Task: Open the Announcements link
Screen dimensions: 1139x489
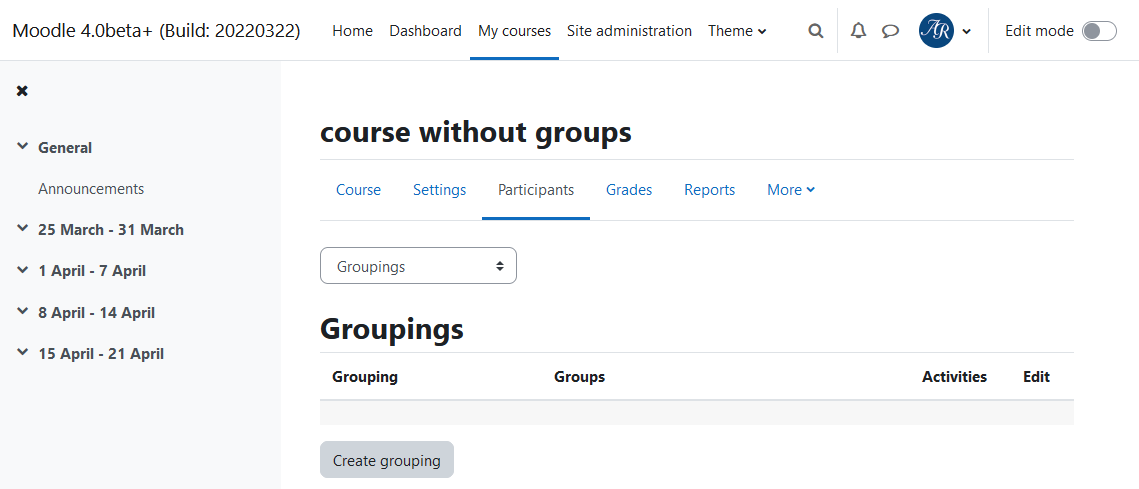Action: point(91,189)
